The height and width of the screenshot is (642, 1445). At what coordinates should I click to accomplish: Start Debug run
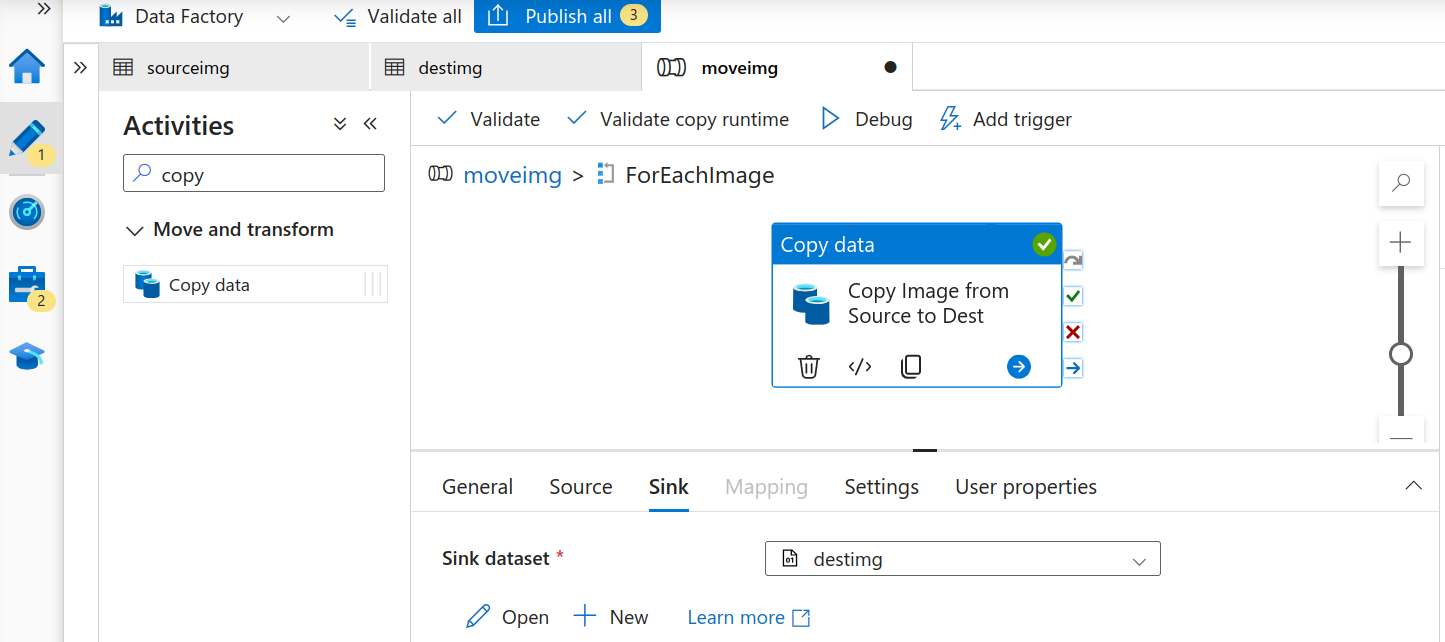[866, 119]
